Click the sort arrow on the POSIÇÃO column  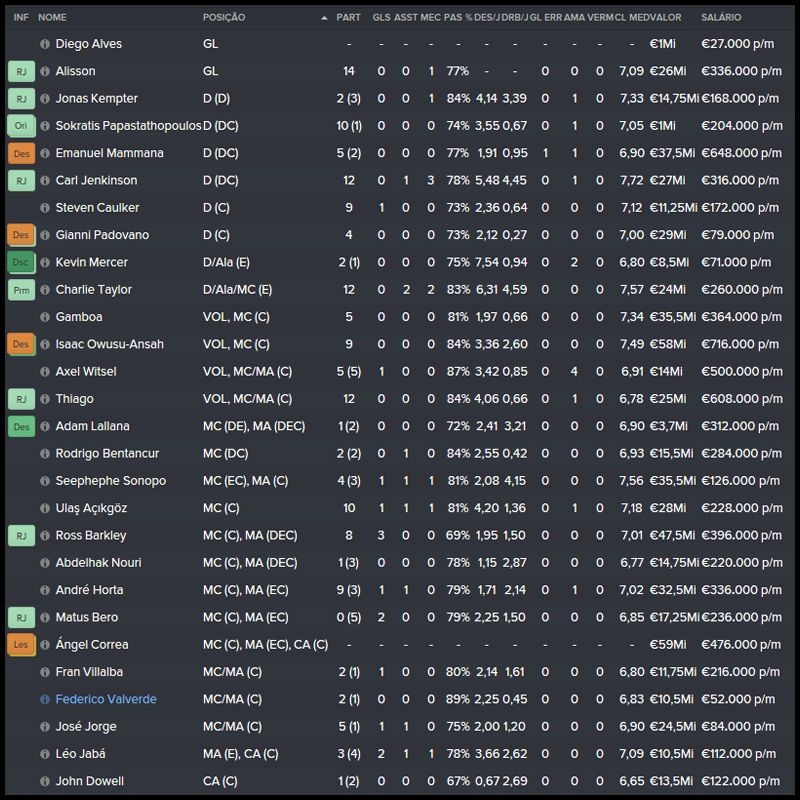tap(323, 18)
